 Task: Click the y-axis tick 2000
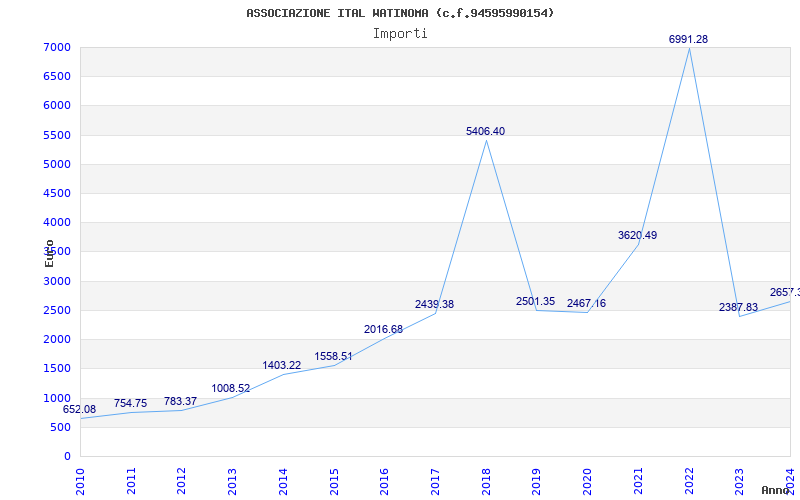58,340
